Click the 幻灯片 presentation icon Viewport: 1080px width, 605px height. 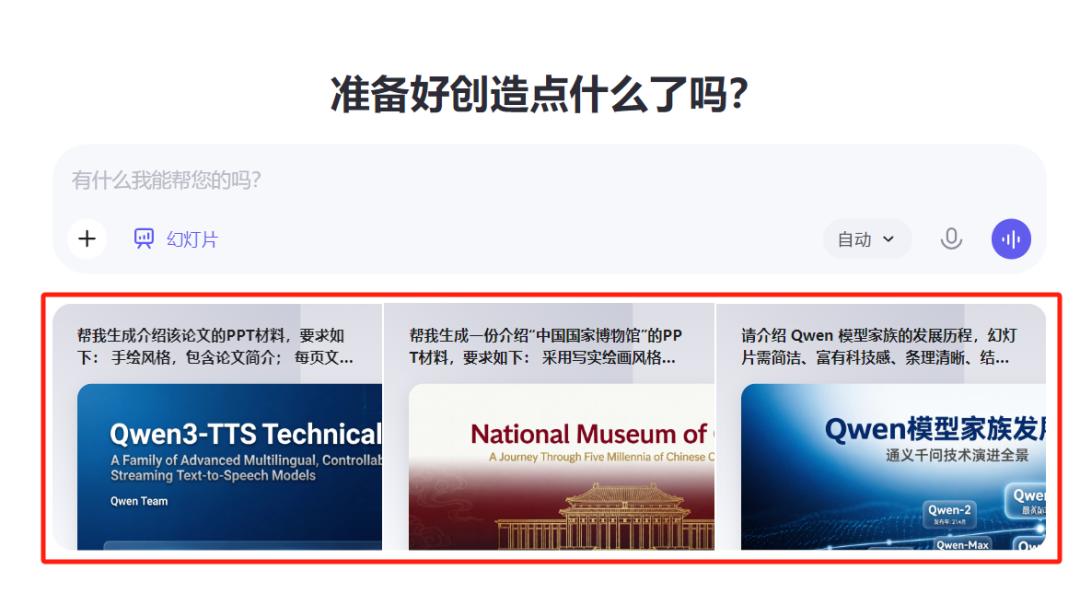coord(144,239)
